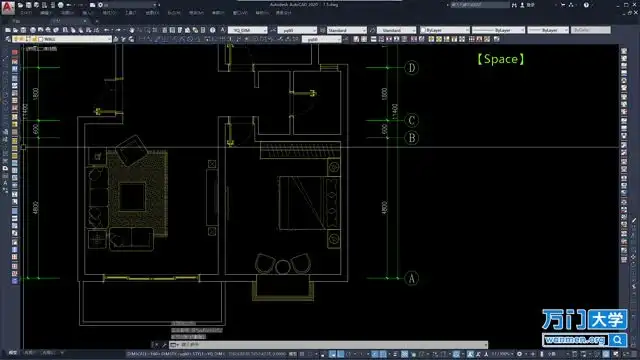The image size is (640, 360).
Task: Click the Layer Previous icon
Action: [124, 39]
